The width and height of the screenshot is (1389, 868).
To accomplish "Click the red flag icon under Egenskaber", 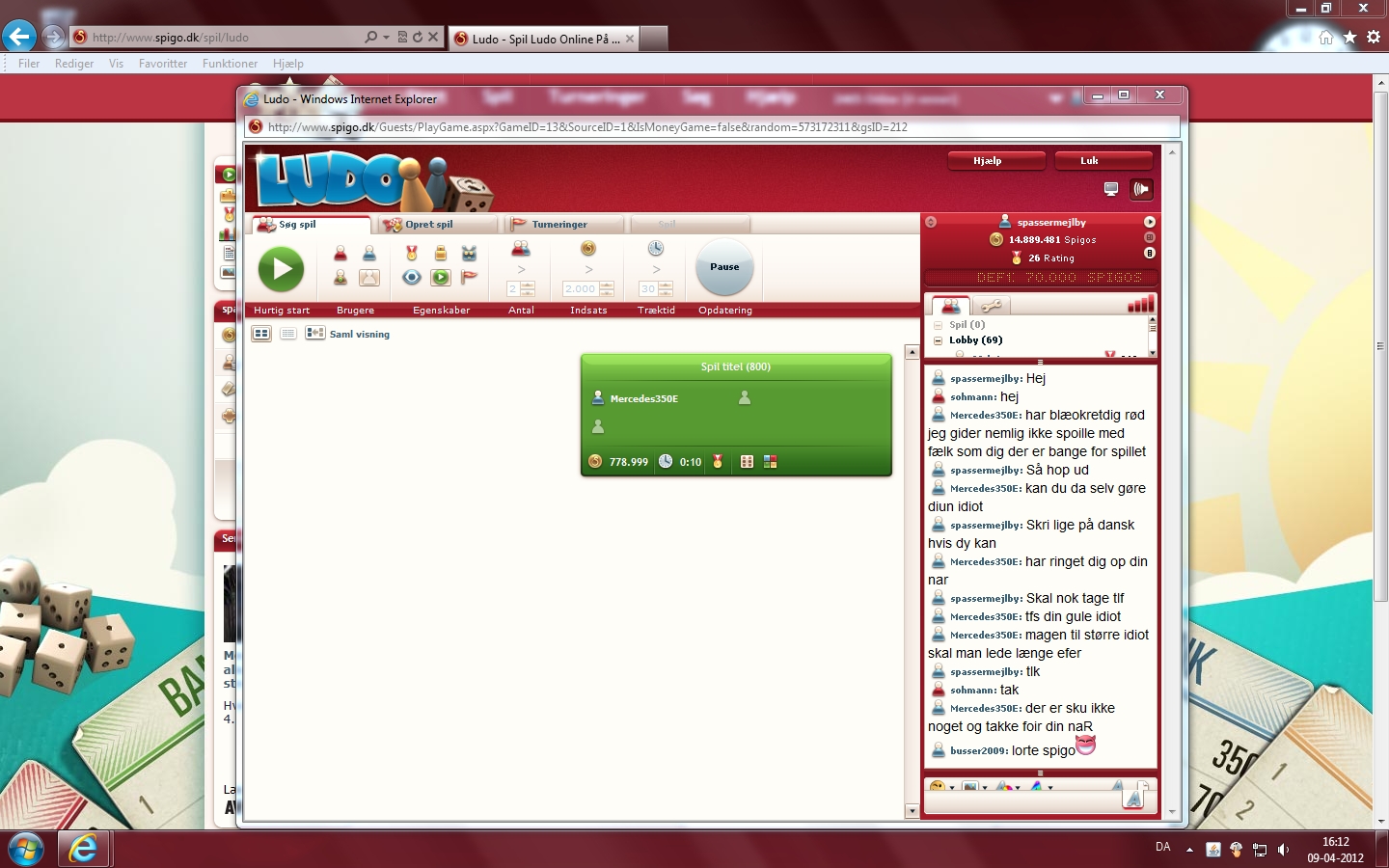I will 470,278.
